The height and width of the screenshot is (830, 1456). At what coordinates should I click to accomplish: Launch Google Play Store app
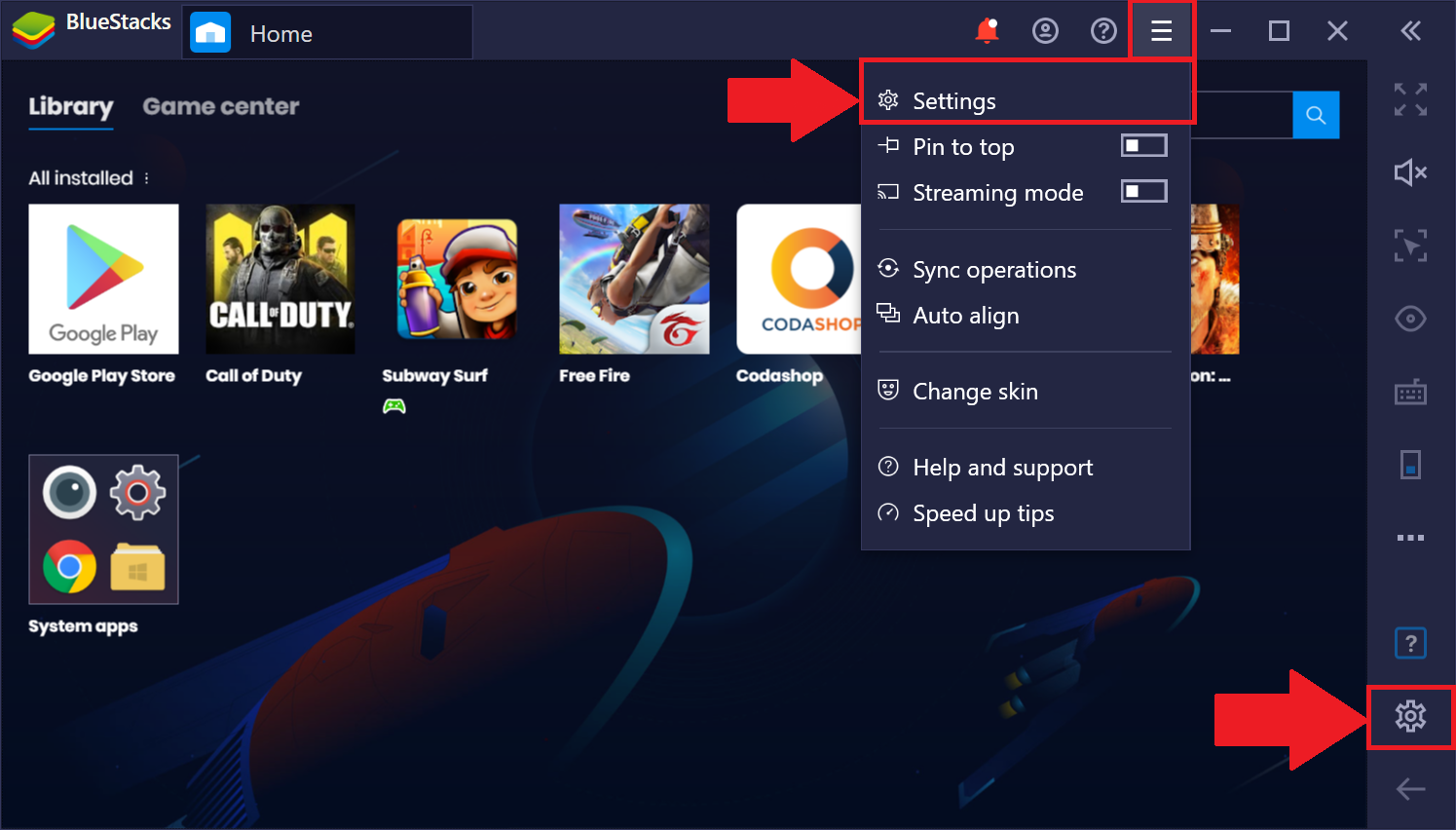pos(103,279)
